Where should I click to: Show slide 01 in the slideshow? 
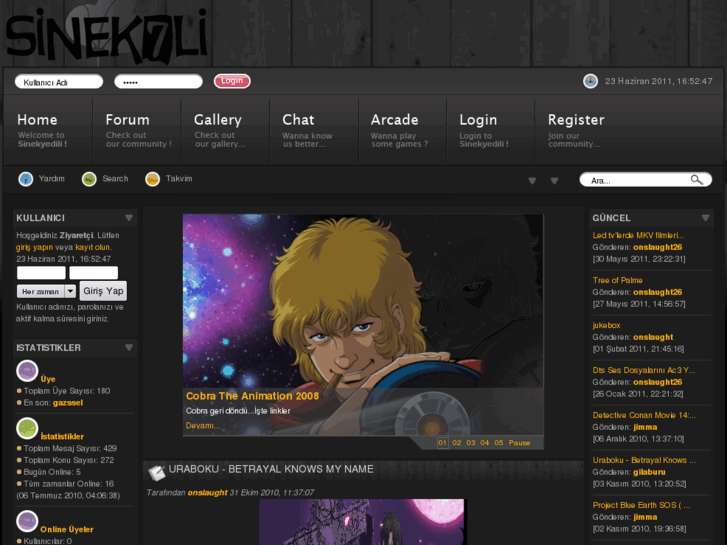(442, 443)
